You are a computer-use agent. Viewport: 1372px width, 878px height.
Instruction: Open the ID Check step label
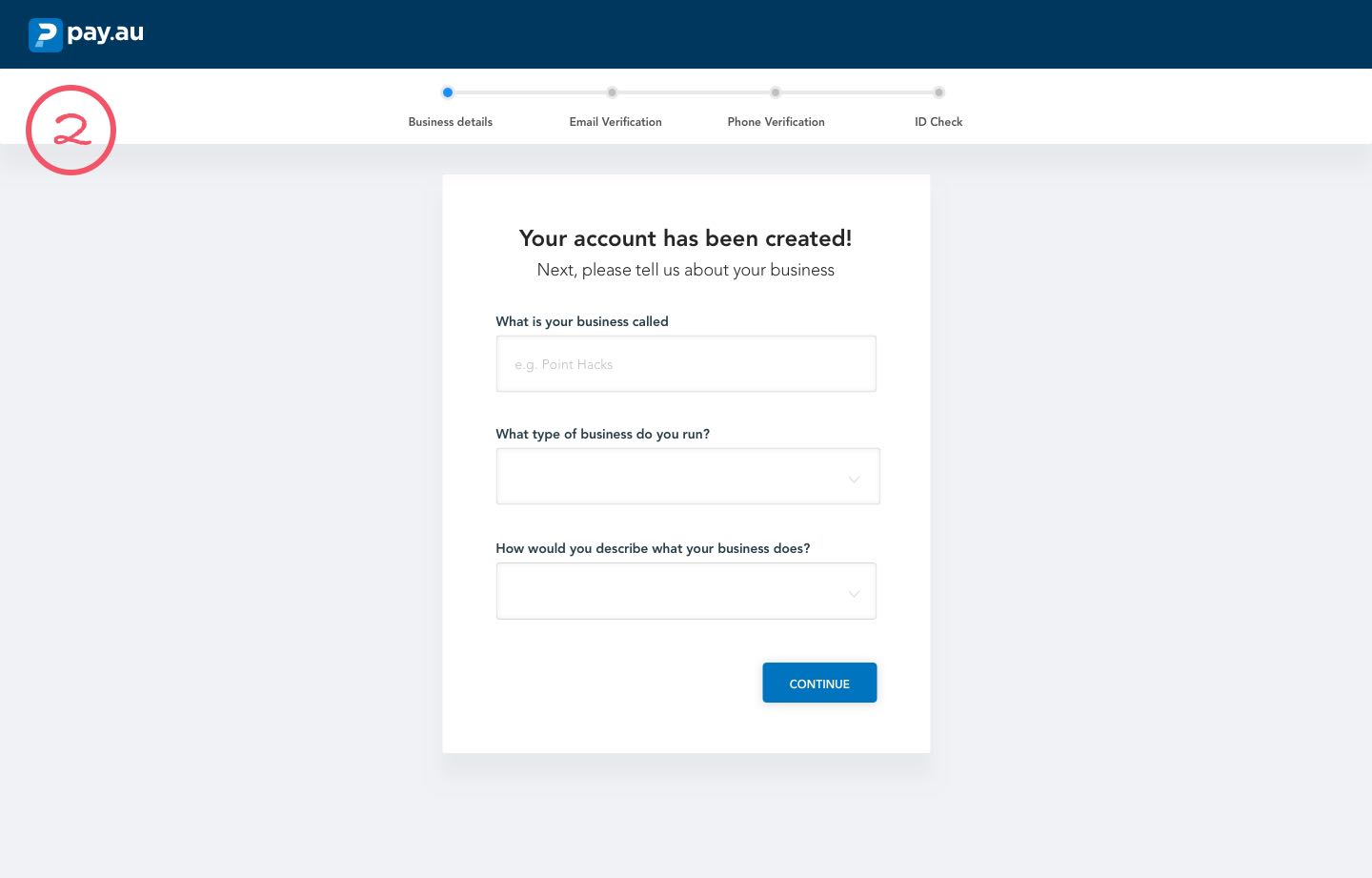(x=938, y=122)
